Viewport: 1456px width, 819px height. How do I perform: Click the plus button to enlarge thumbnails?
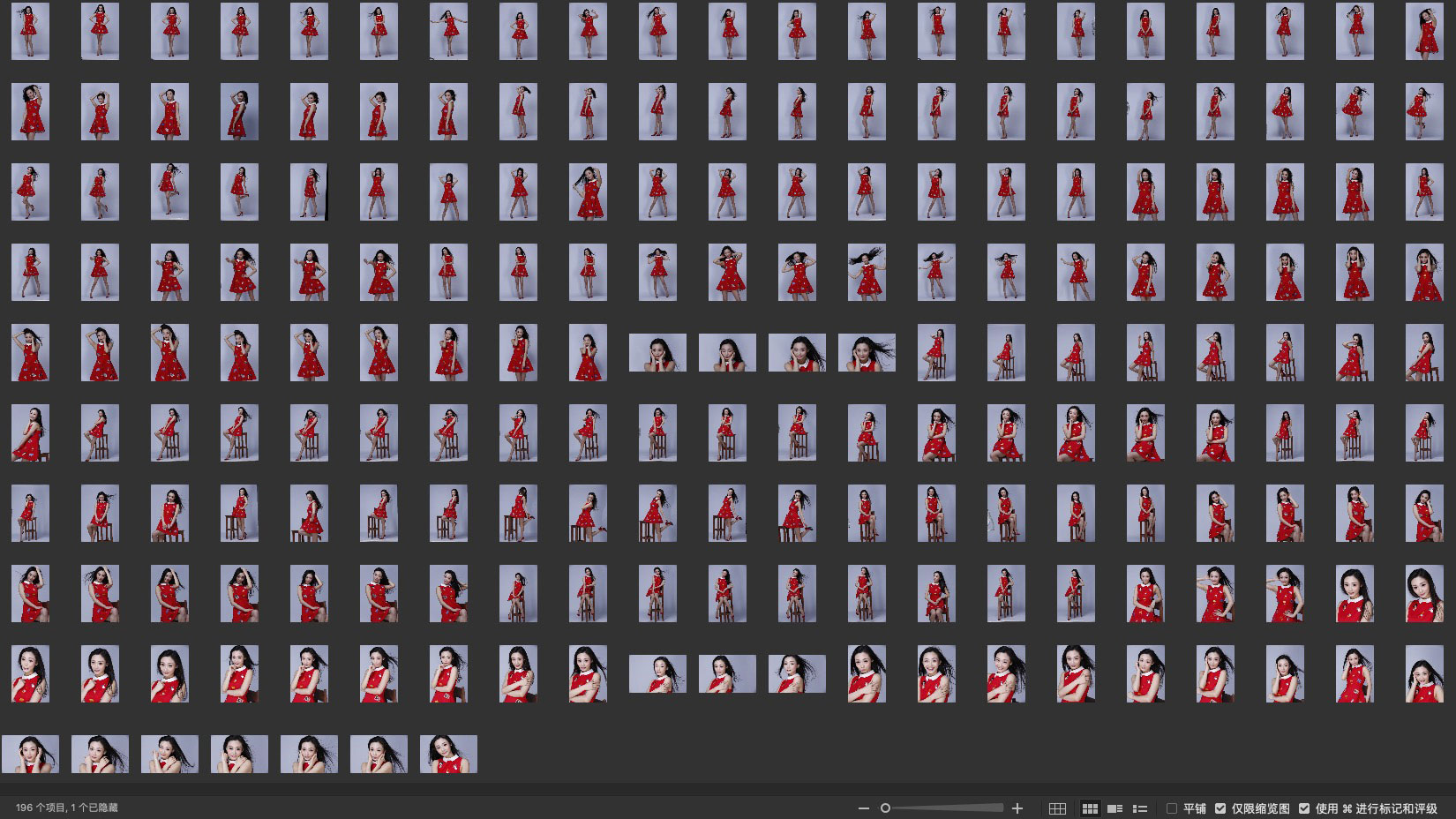click(1017, 808)
